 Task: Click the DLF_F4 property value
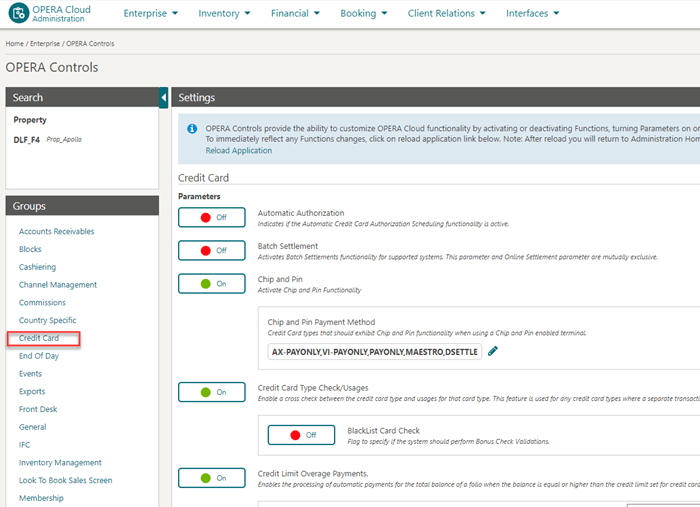(26, 140)
